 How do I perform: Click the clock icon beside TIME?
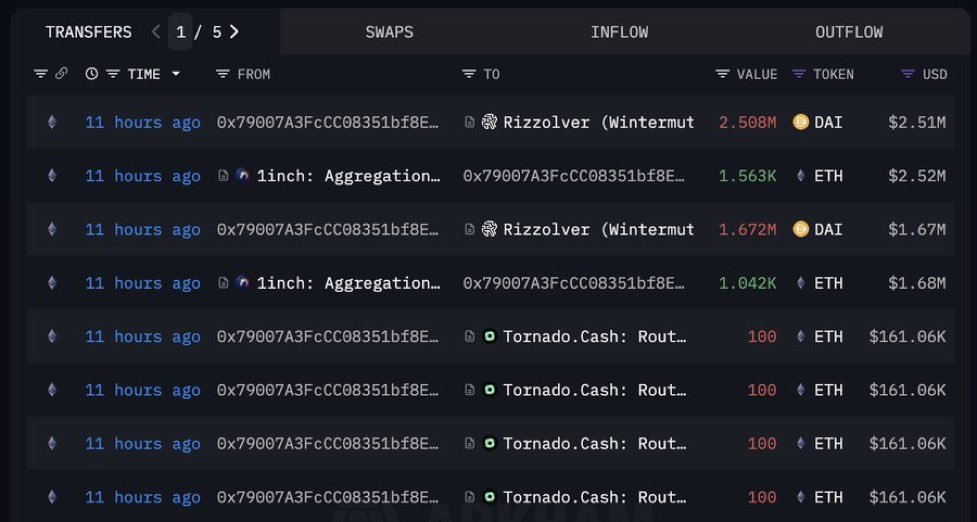[x=92, y=74]
